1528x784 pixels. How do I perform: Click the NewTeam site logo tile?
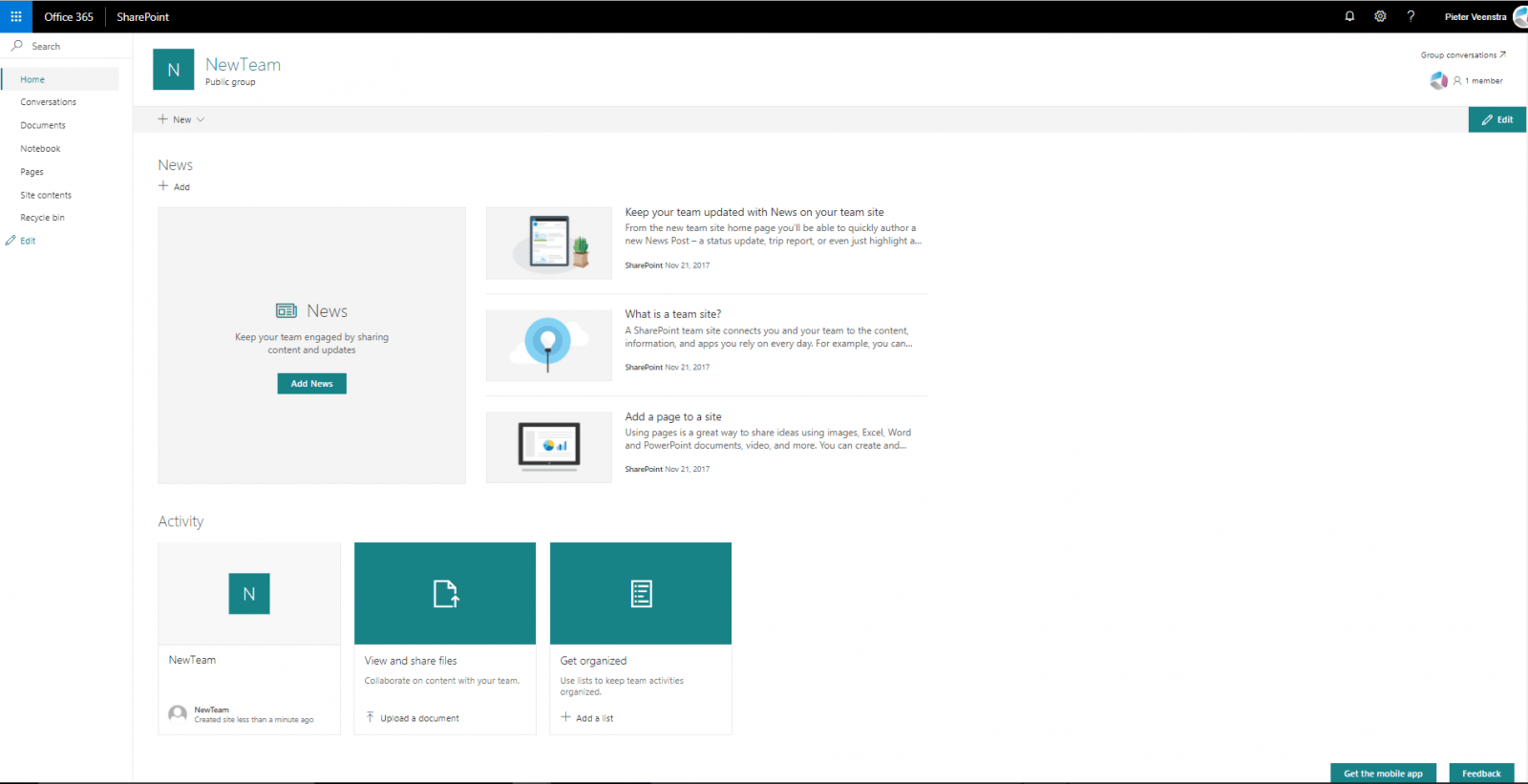(174, 70)
